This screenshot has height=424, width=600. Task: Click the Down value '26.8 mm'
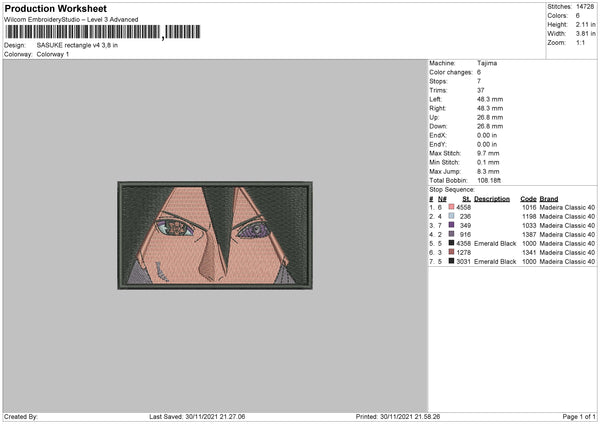pos(490,126)
